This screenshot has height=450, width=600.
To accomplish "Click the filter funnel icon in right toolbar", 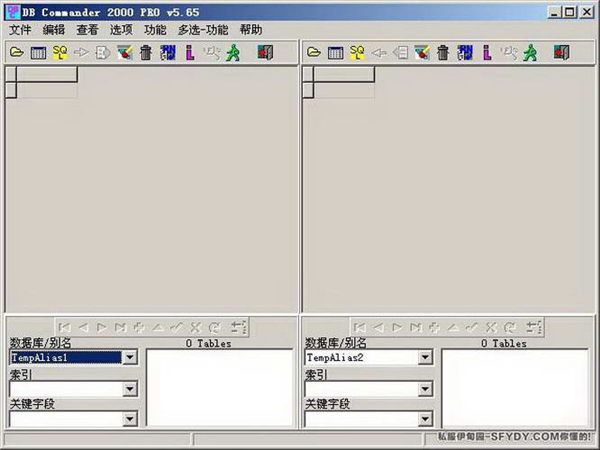I will (x=422, y=52).
